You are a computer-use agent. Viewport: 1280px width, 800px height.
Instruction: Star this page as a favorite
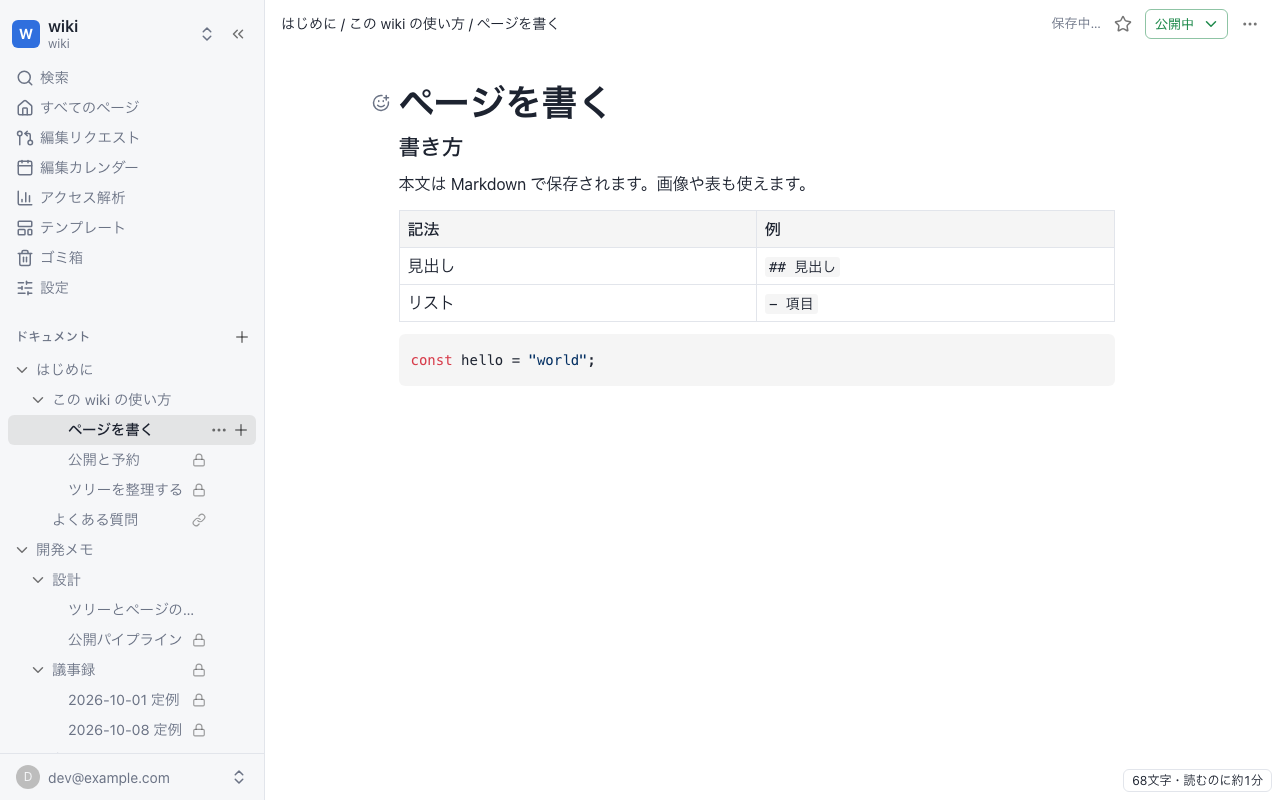pos(1123,24)
